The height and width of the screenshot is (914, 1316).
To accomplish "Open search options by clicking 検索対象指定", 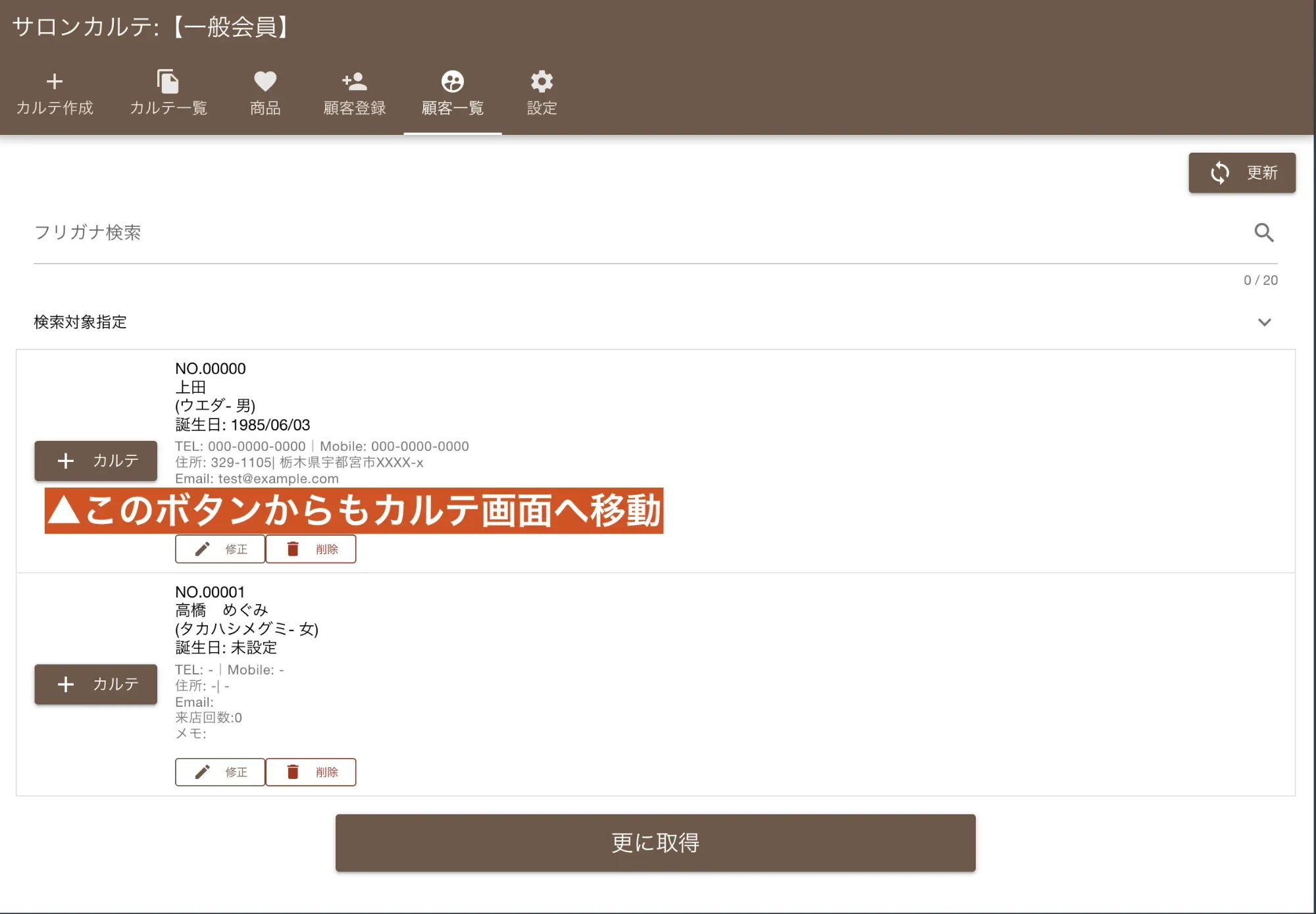I will pos(79,322).
